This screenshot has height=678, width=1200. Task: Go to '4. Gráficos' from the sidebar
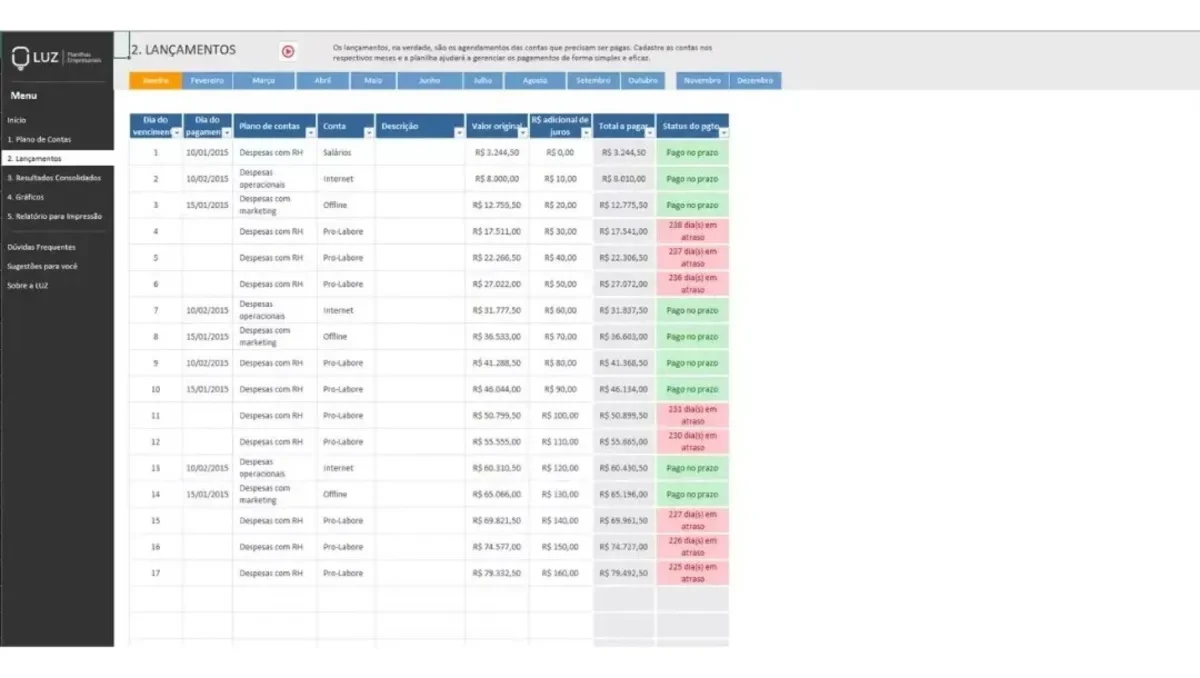(24, 197)
